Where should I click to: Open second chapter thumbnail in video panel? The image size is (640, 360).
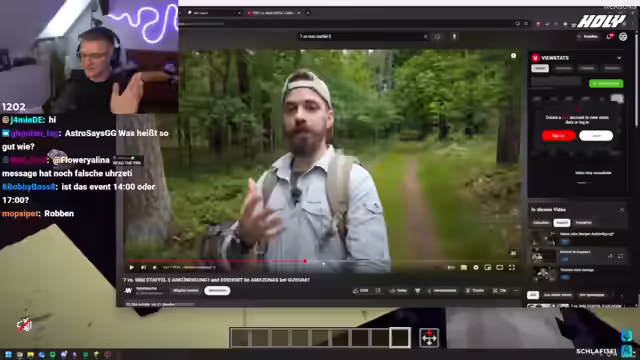pyautogui.click(x=543, y=256)
